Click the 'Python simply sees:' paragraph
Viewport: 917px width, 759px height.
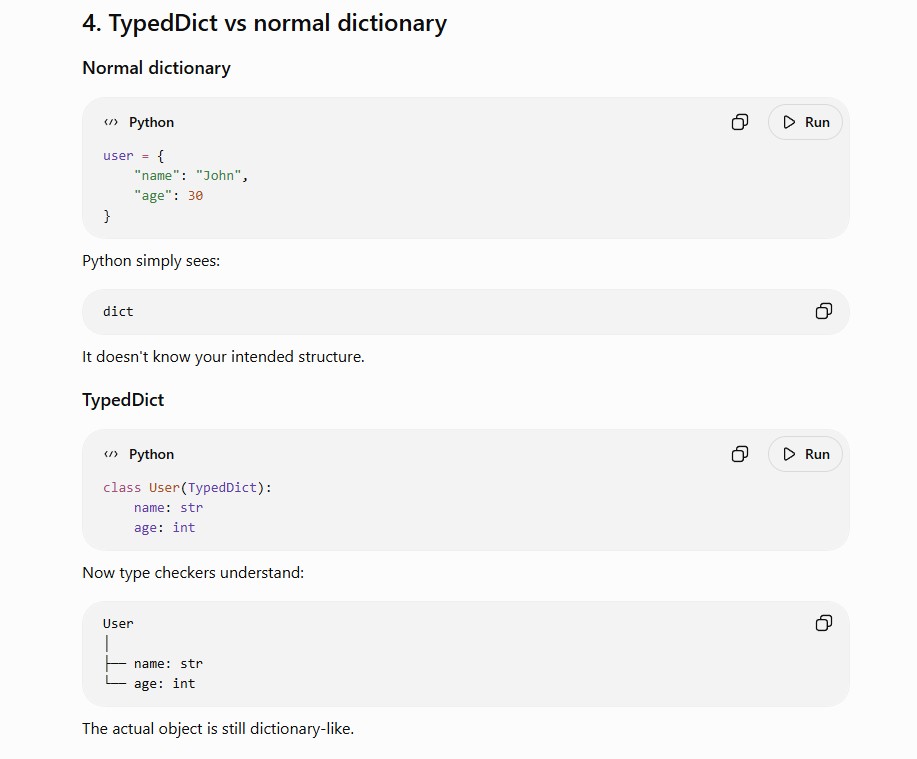pyautogui.click(x=151, y=261)
